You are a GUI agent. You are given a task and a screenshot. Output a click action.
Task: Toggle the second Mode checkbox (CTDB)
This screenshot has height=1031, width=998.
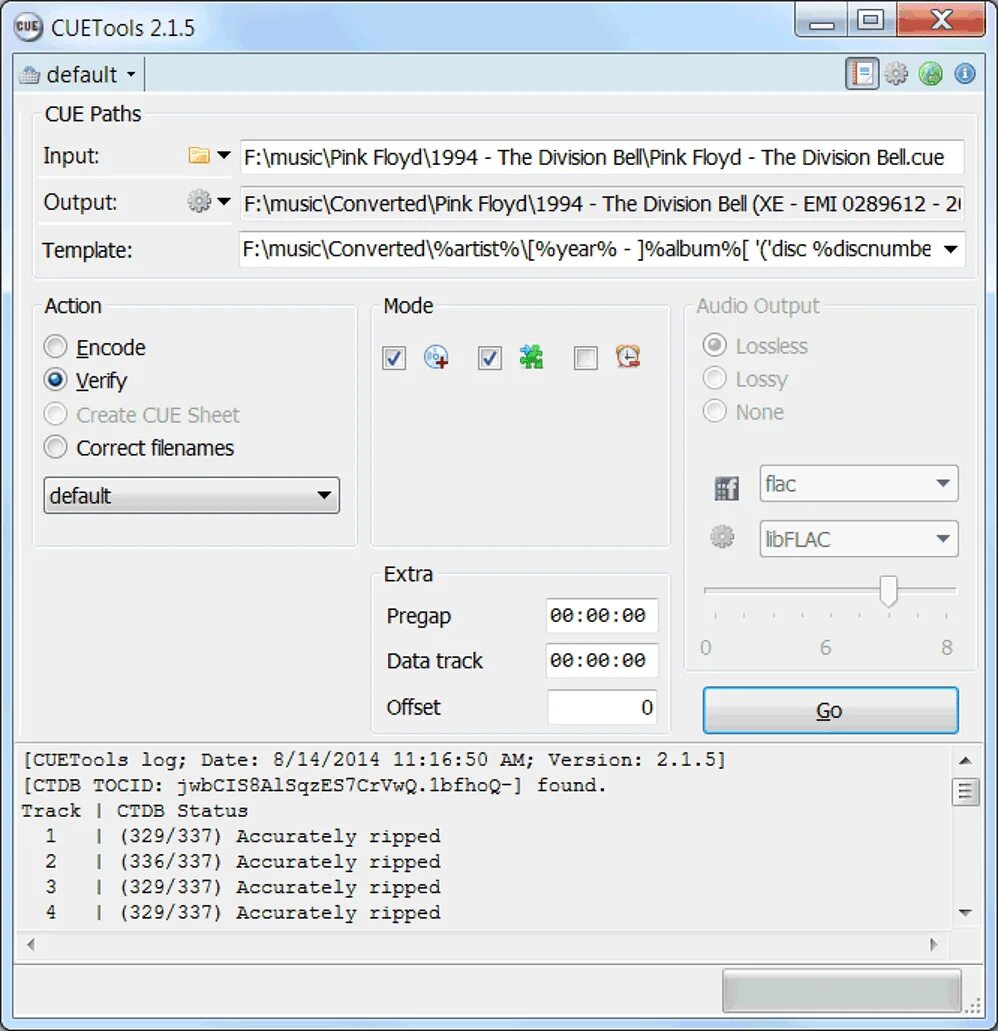pyautogui.click(x=490, y=358)
